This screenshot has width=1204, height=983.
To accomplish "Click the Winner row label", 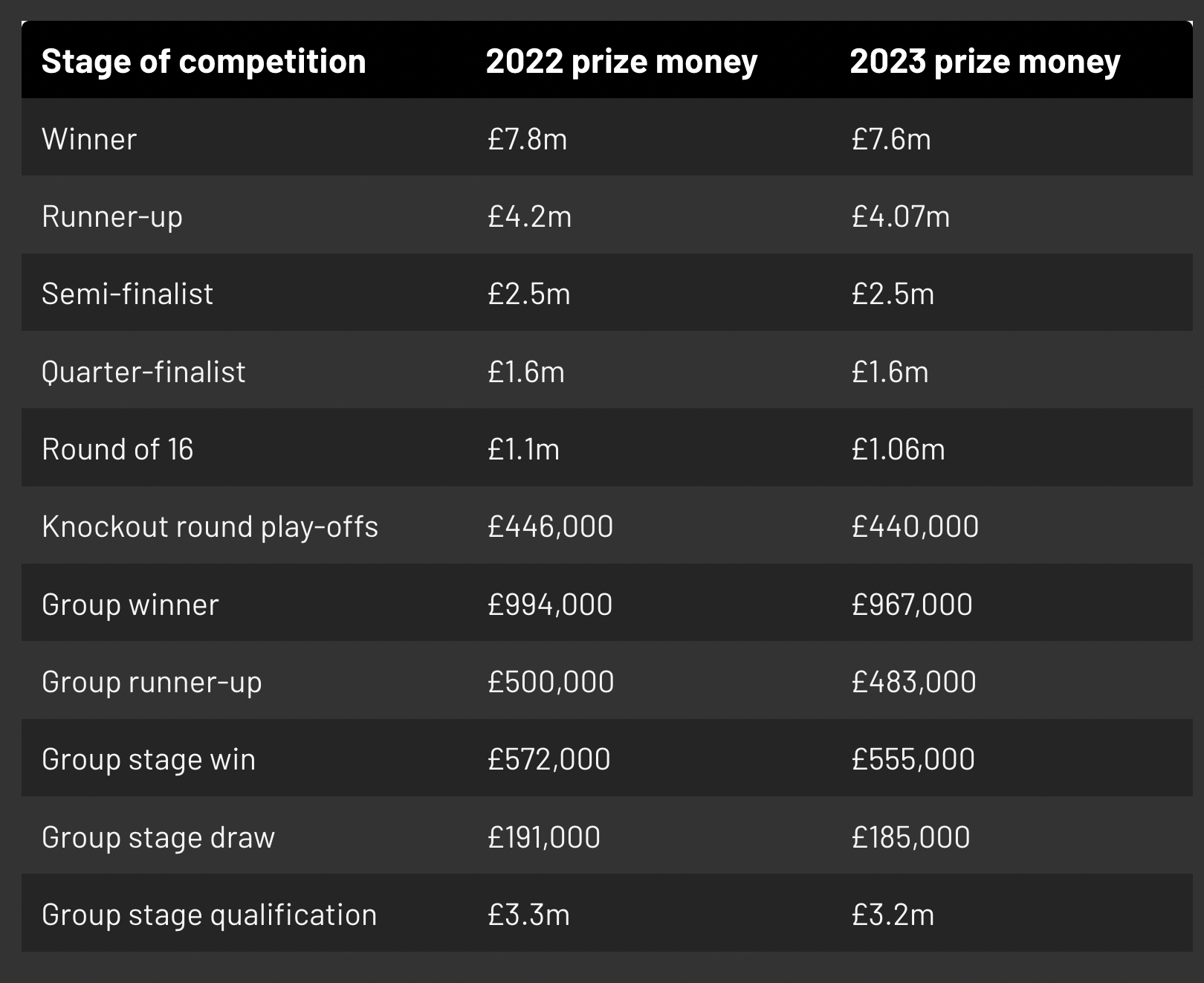I will (89, 140).
